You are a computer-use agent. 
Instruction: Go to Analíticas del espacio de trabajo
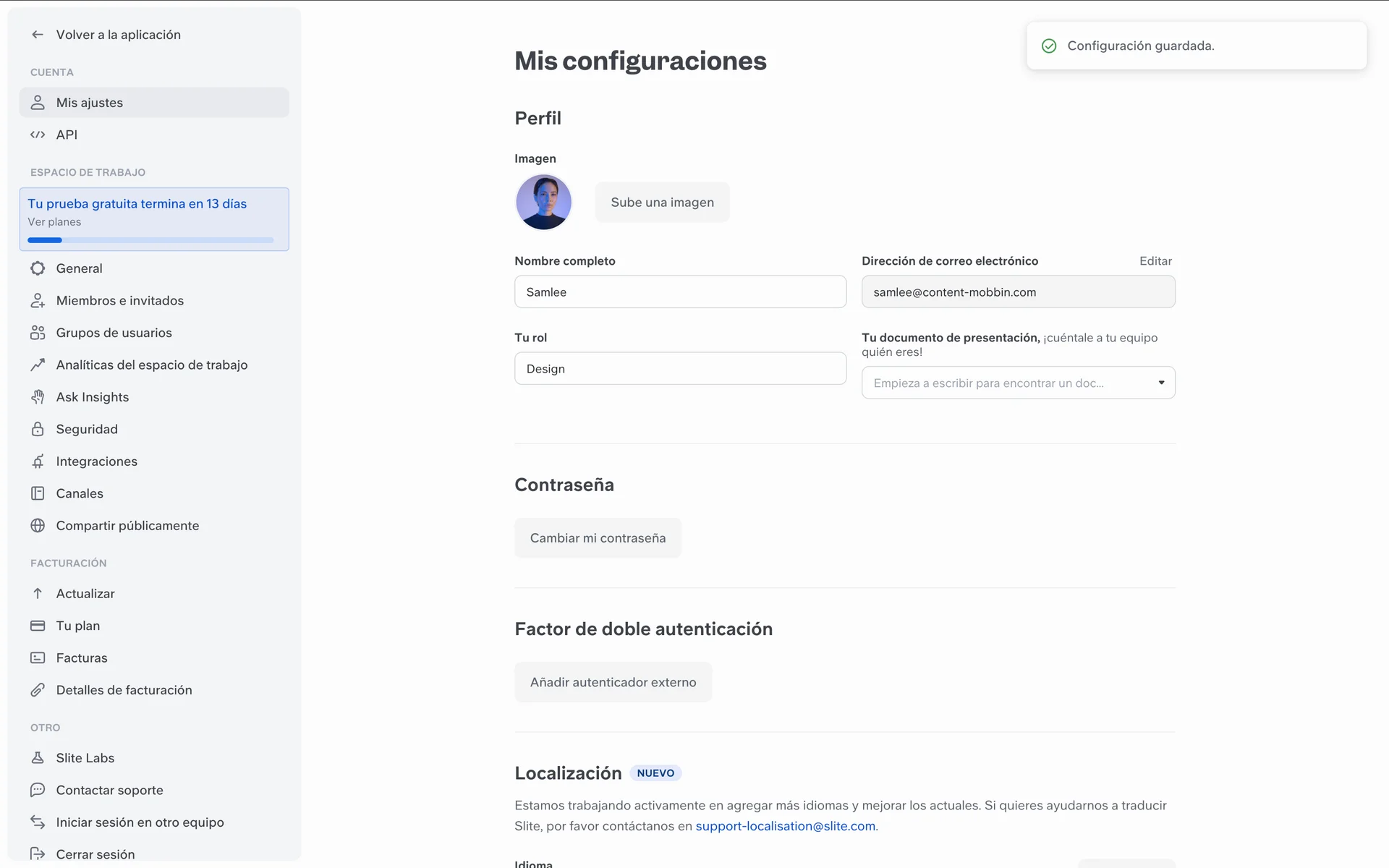point(151,365)
